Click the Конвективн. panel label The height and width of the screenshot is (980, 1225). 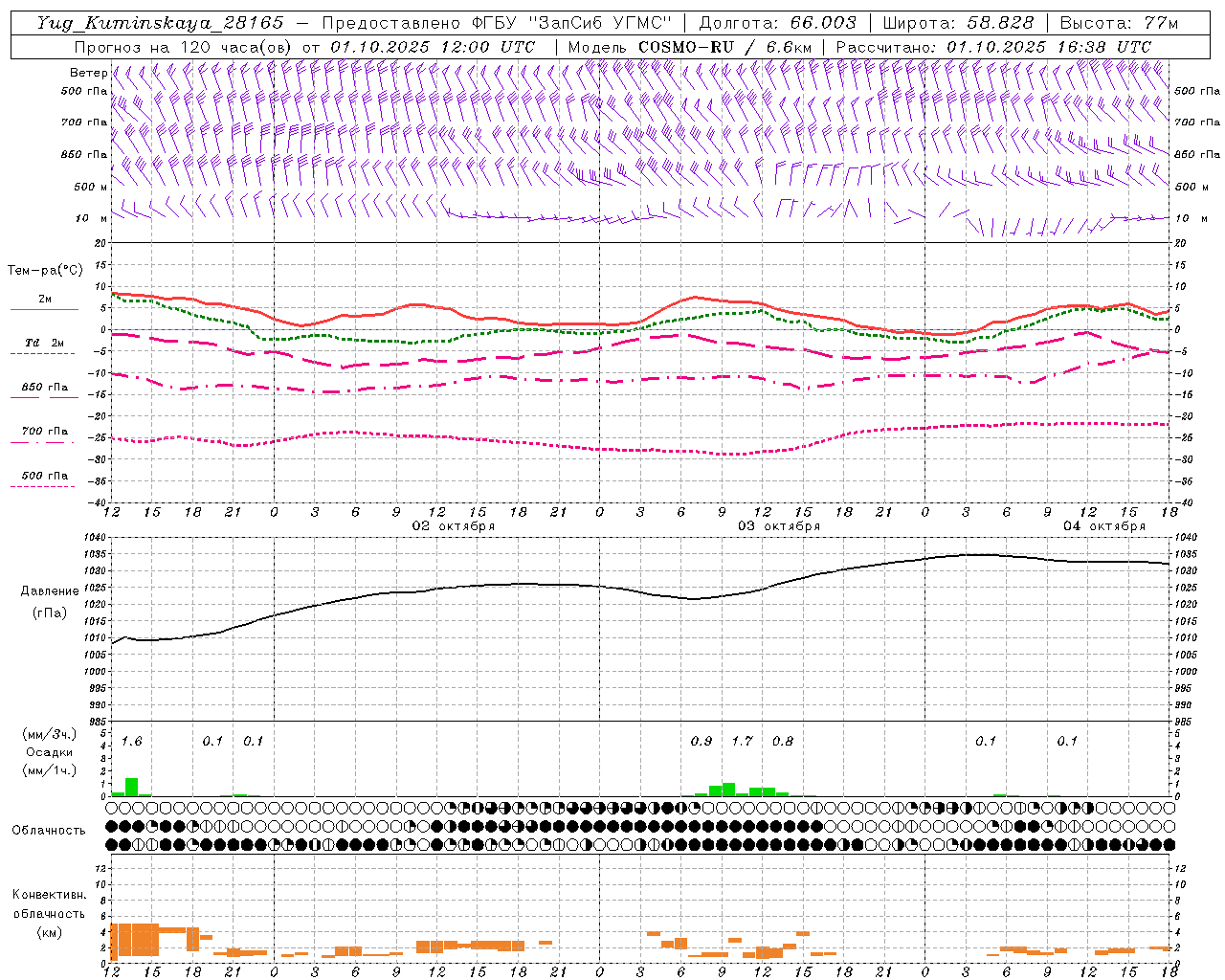(x=49, y=895)
